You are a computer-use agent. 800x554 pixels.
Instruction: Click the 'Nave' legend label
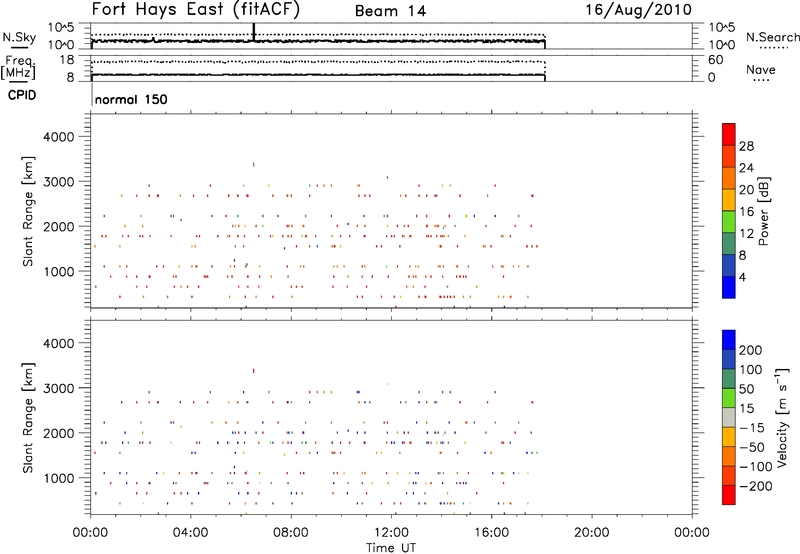(x=761, y=69)
